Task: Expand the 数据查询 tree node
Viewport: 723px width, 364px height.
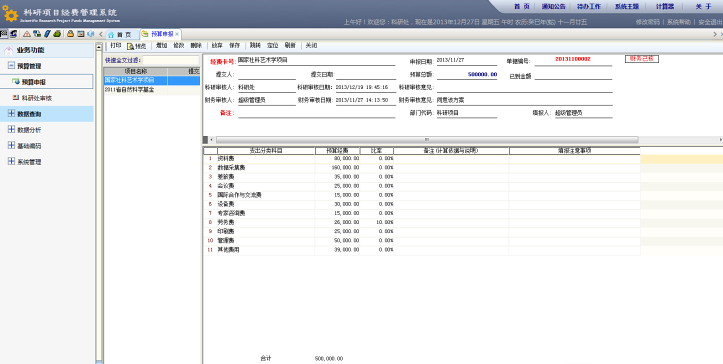Action: tap(11, 113)
